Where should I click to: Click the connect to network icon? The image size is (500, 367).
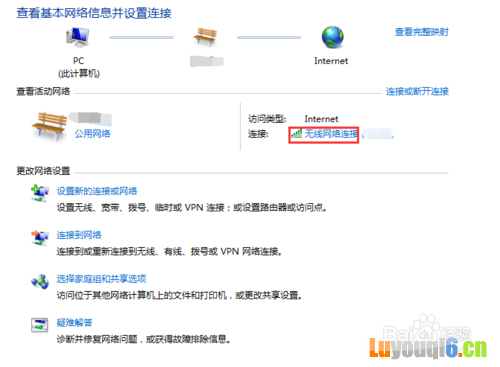point(40,237)
